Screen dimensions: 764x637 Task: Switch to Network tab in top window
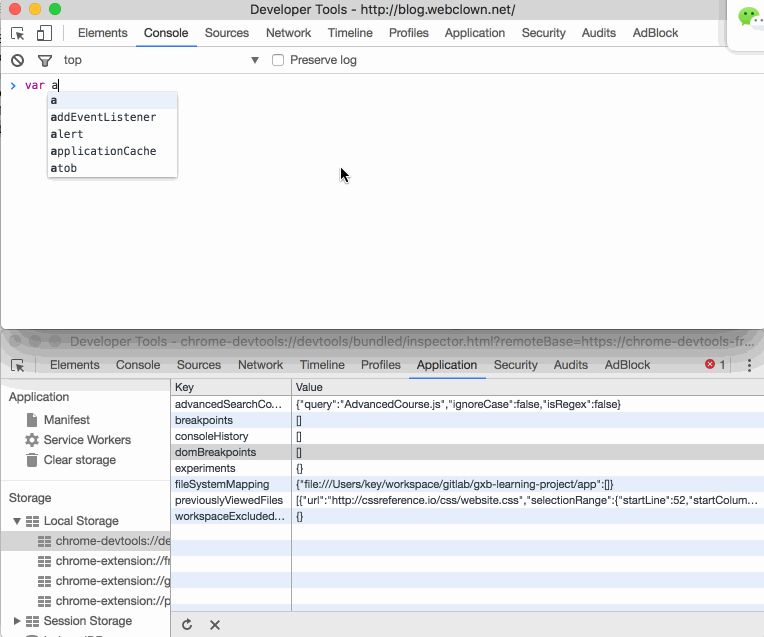point(288,33)
